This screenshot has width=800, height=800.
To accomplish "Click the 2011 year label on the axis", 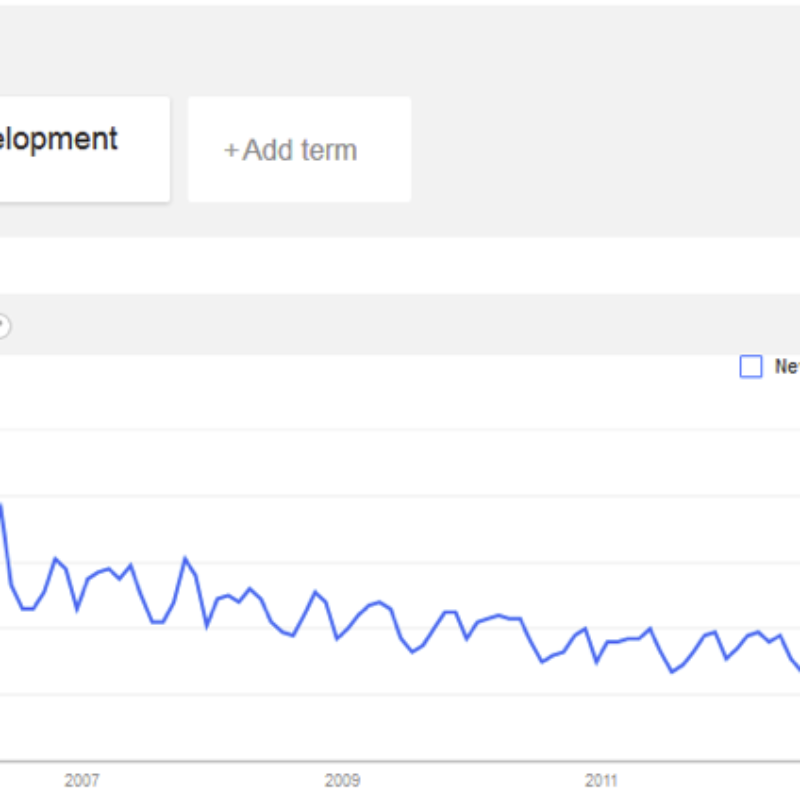I will (601, 780).
